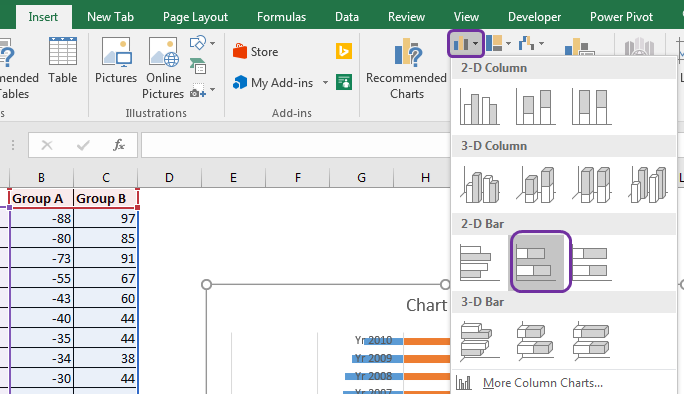Select the 3-D 100% Stacked Column icon
Image resolution: width=684 pixels, height=394 pixels.
591,185
